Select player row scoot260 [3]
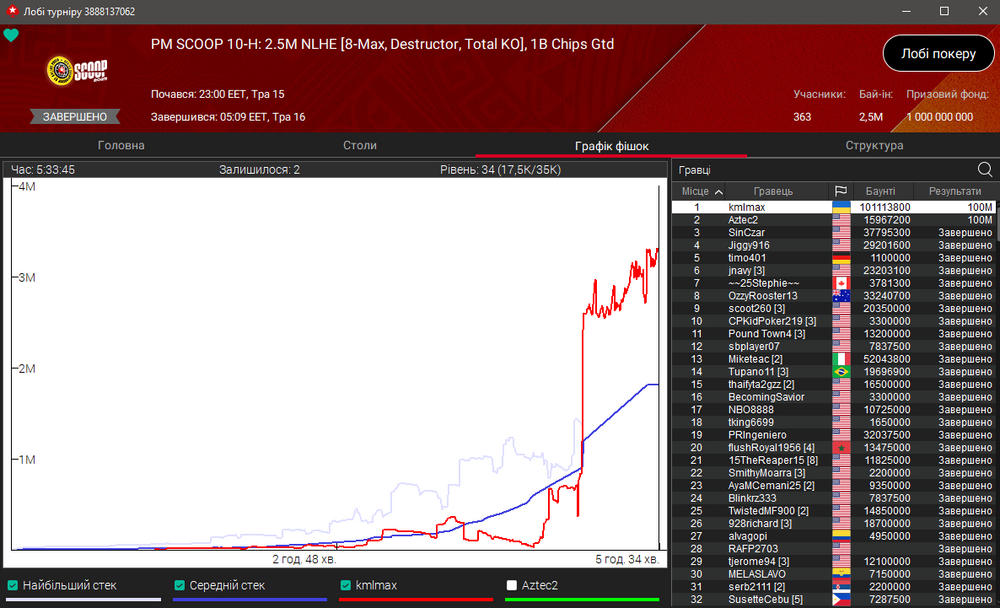 [x=834, y=309]
